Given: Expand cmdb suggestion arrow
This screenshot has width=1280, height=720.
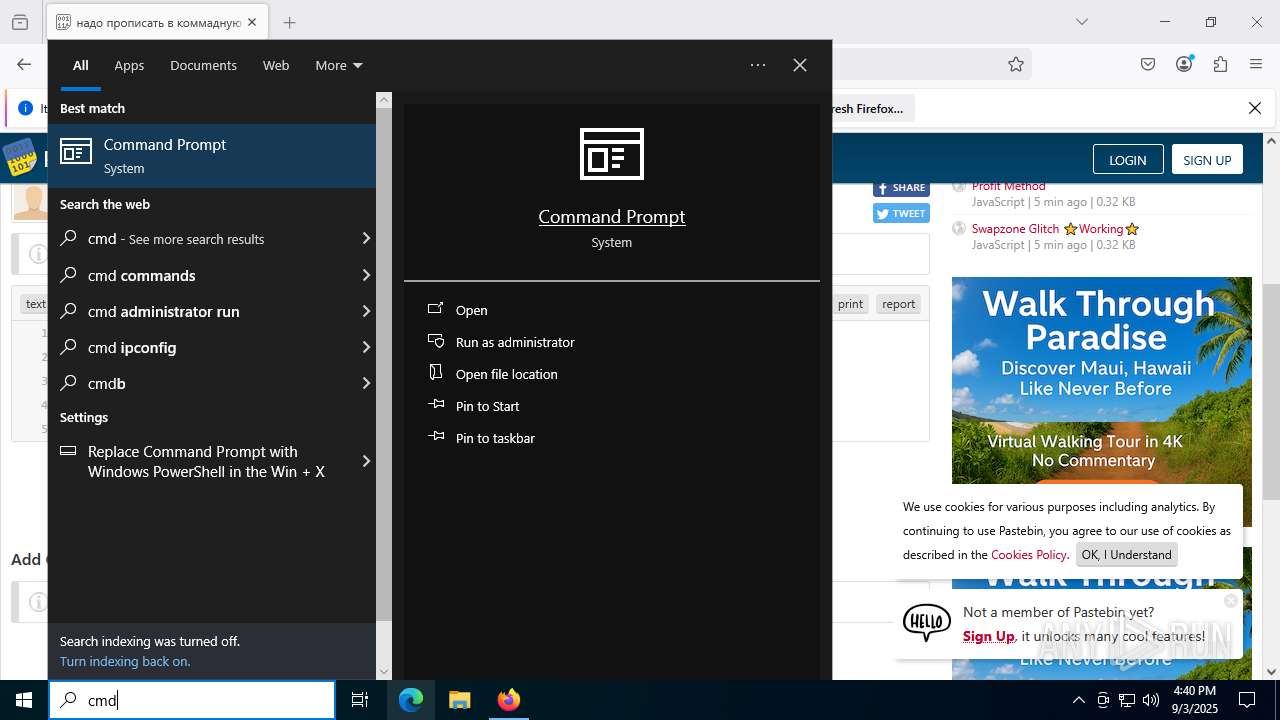Looking at the screenshot, I should click(x=366, y=383).
